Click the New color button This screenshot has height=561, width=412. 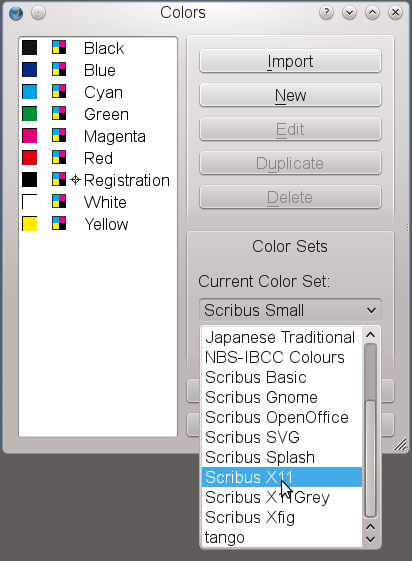pyautogui.click(x=290, y=95)
